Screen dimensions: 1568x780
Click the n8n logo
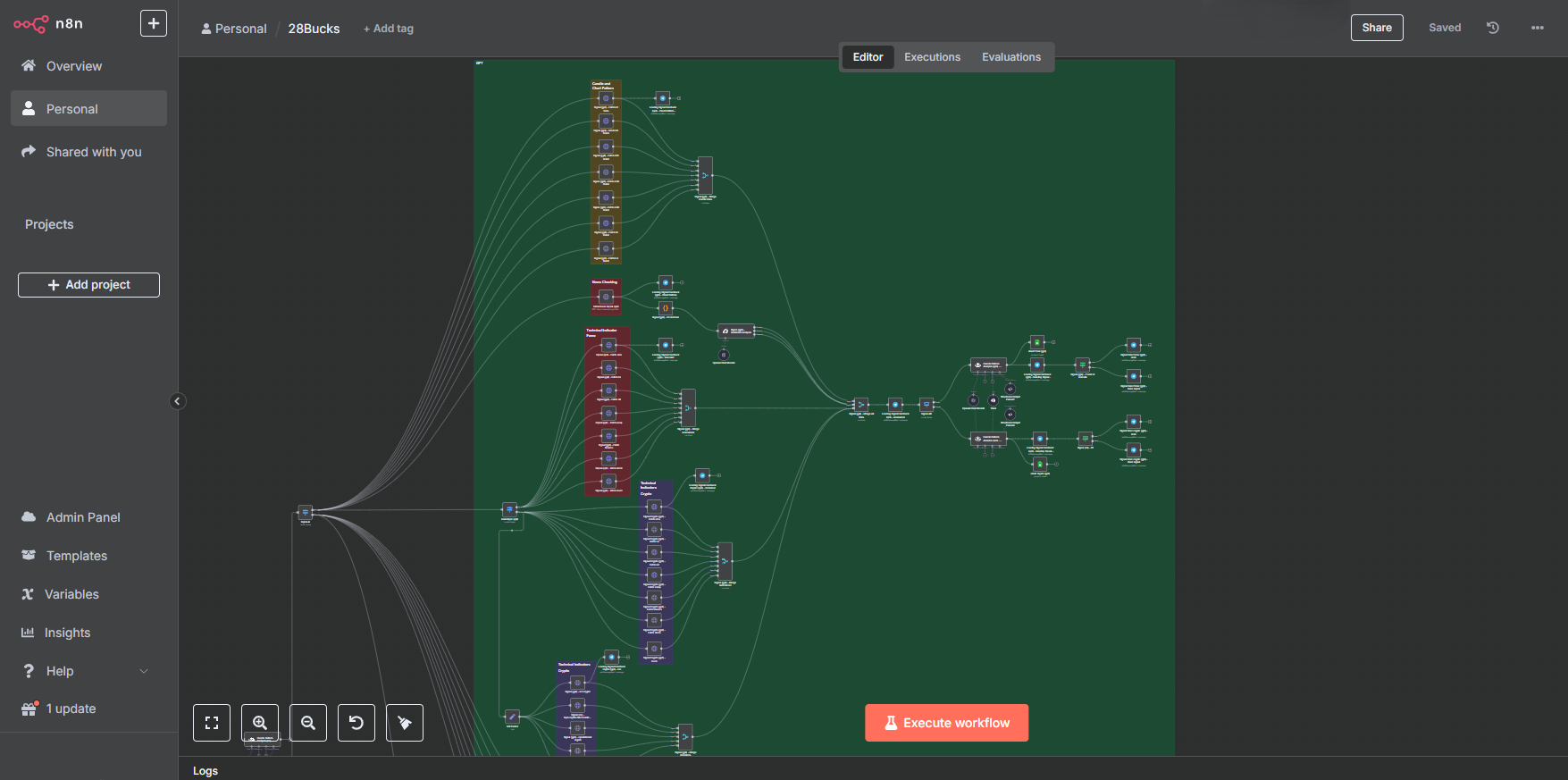(x=48, y=24)
